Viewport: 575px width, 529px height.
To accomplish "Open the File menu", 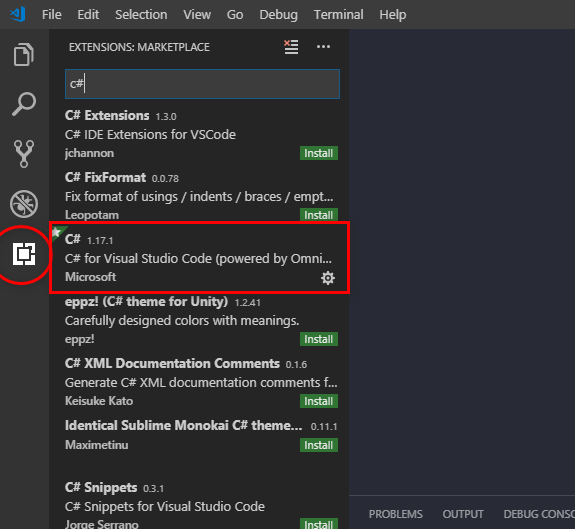I will (x=52, y=15).
